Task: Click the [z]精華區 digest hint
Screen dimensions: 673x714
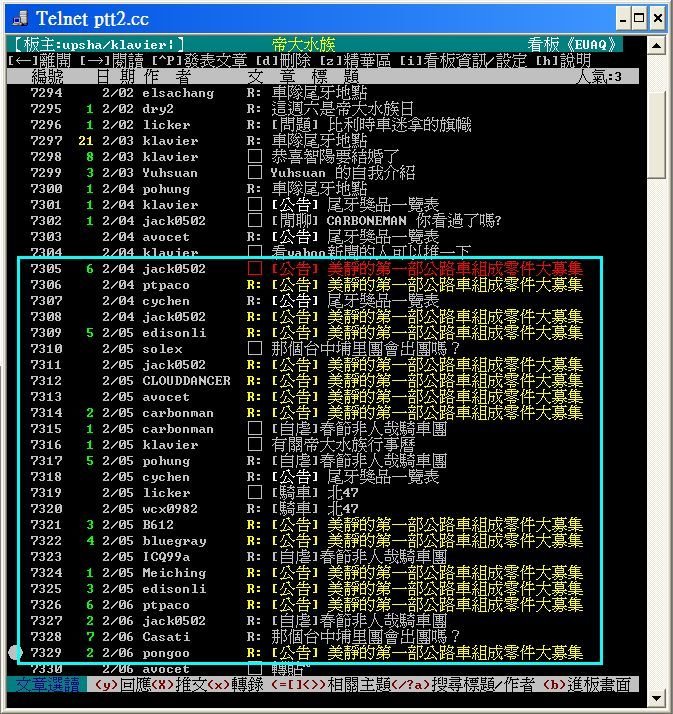Action: coord(354,61)
